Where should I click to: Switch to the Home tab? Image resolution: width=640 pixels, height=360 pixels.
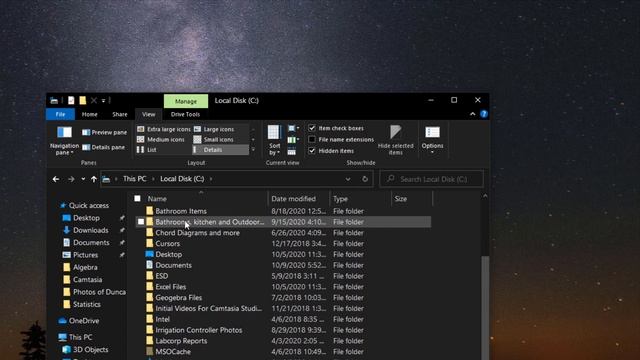pyautogui.click(x=89, y=114)
